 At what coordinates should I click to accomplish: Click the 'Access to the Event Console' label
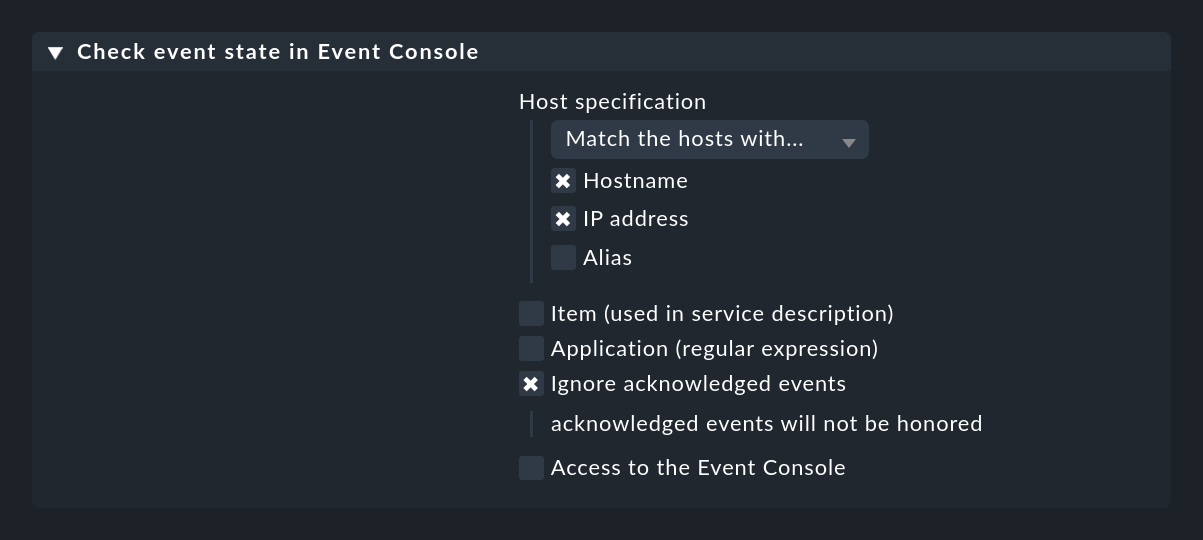point(698,468)
